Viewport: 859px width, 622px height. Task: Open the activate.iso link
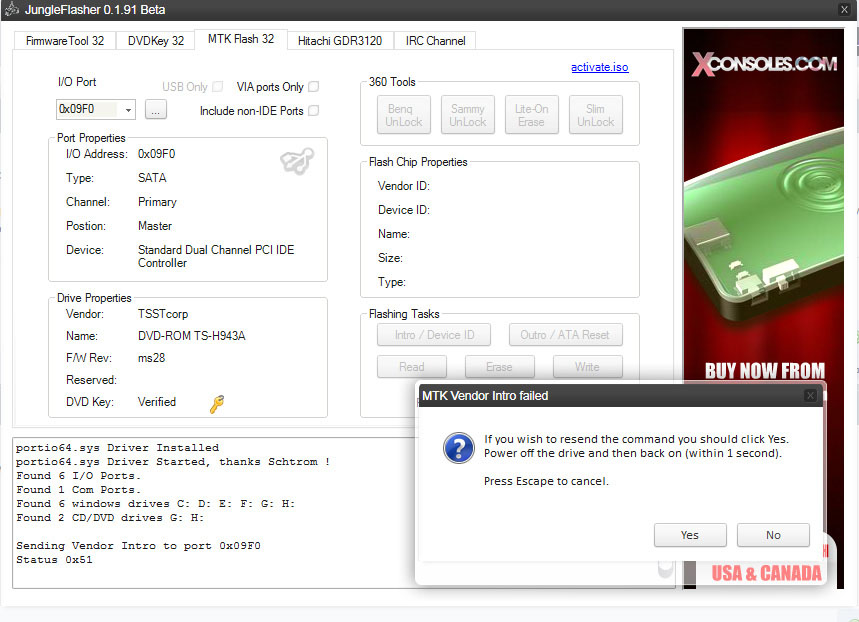pyautogui.click(x=599, y=67)
